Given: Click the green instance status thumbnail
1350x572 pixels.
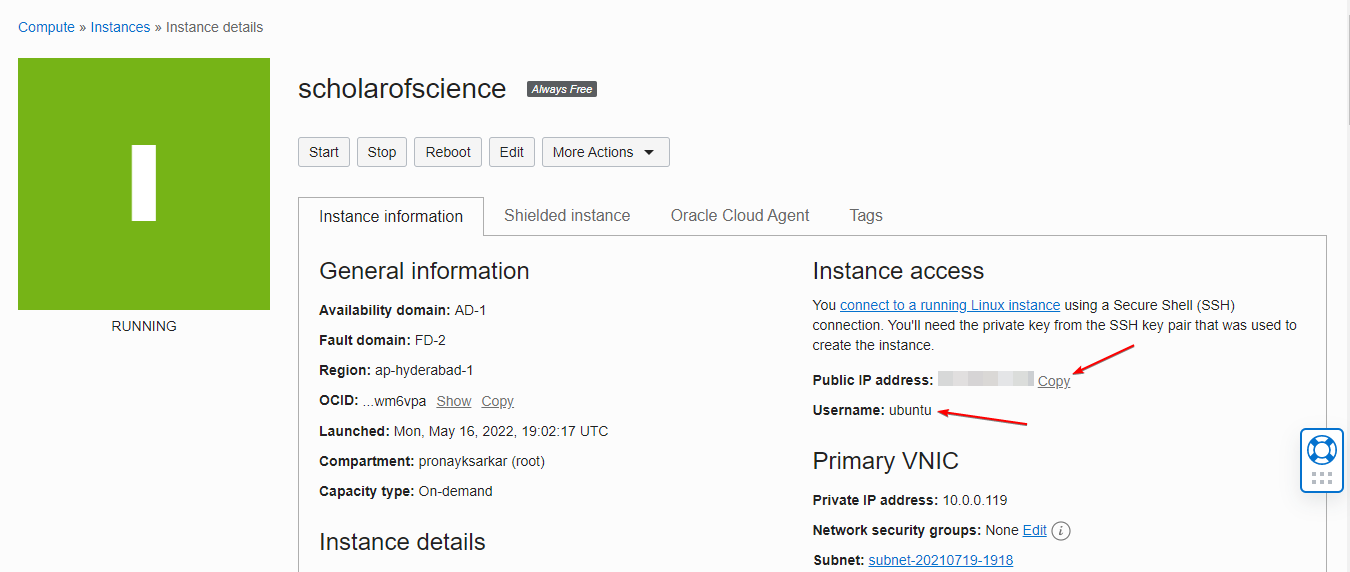Looking at the screenshot, I should pyautogui.click(x=144, y=184).
